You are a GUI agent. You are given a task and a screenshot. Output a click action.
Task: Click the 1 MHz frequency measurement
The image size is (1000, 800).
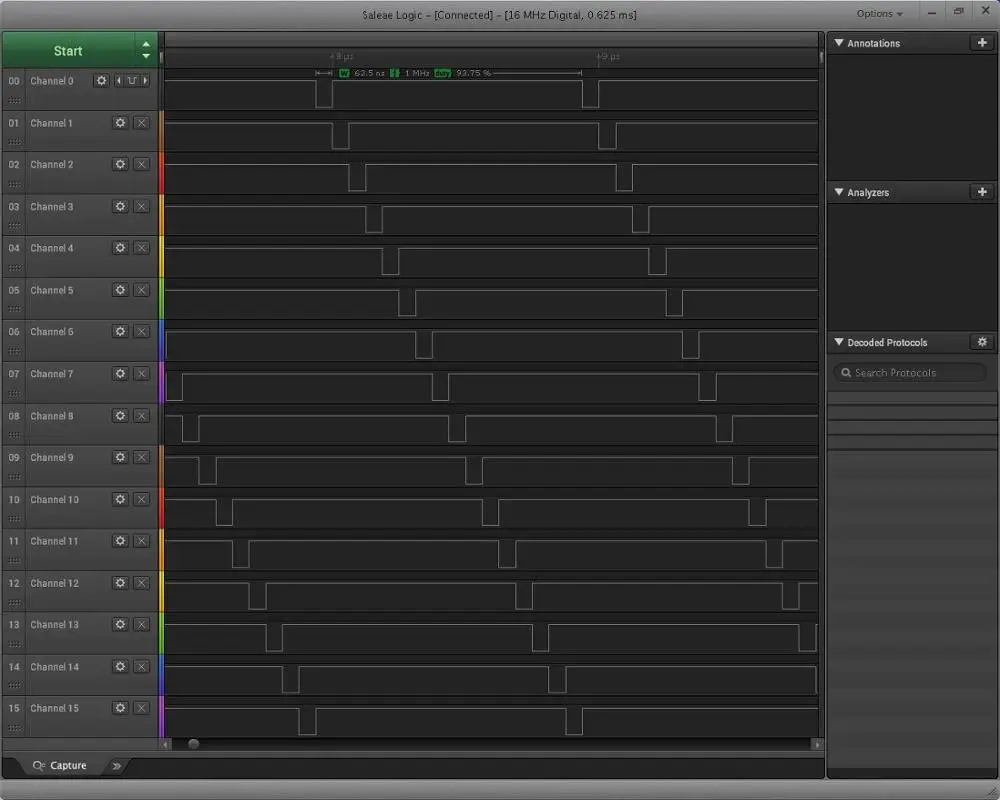tap(417, 73)
